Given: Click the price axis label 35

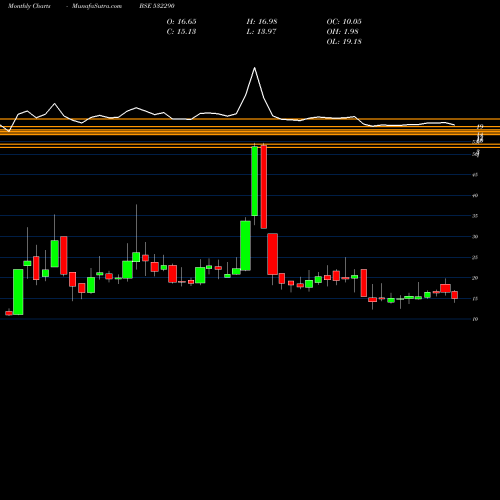Looking at the screenshot, I should click(x=475, y=216).
